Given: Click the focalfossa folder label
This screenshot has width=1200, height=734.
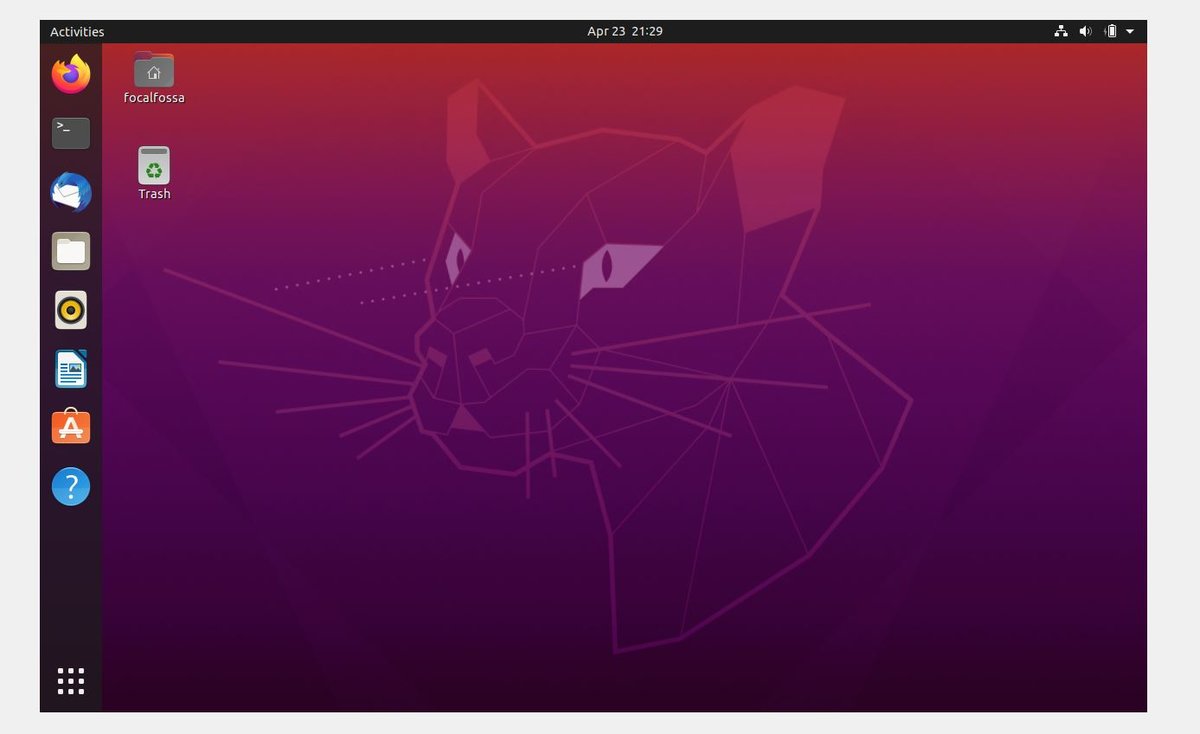Looking at the screenshot, I should pos(153,97).
